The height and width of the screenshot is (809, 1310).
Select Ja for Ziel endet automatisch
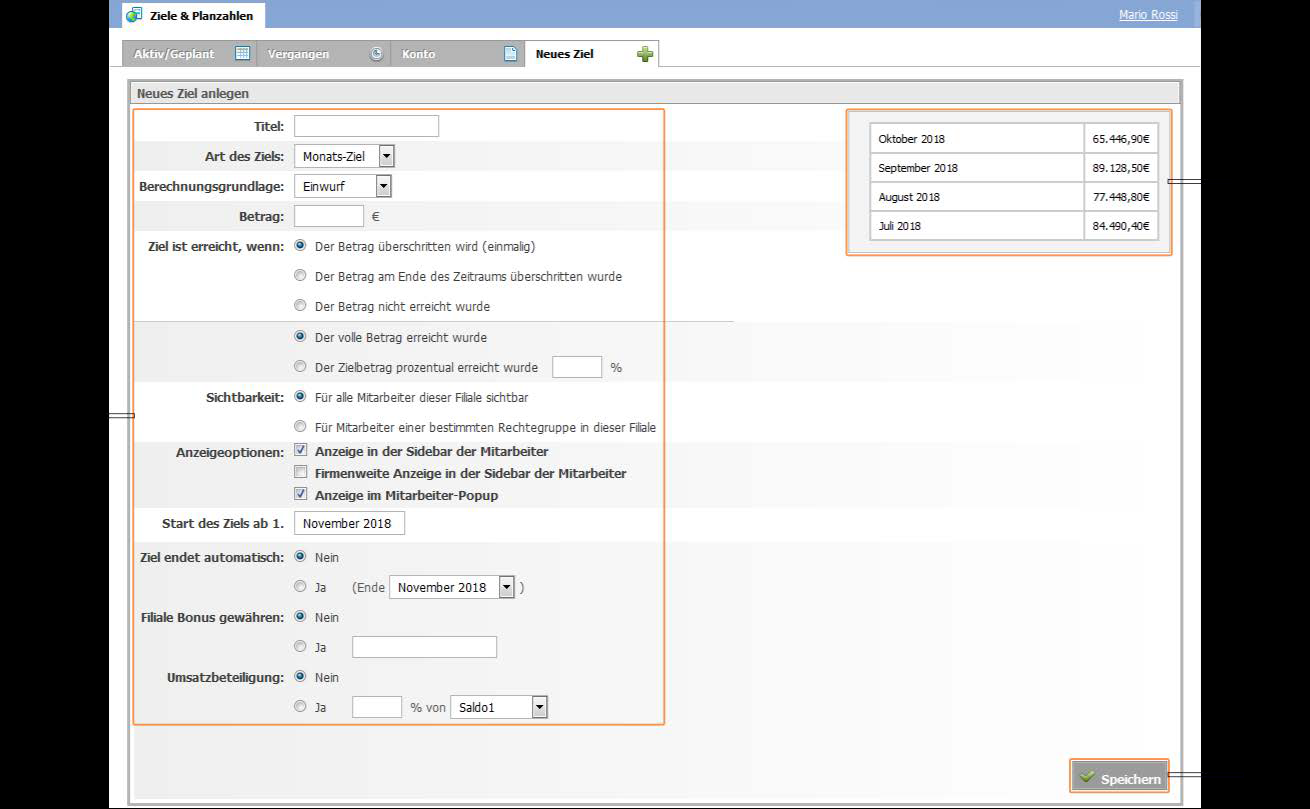coord(300,587)
